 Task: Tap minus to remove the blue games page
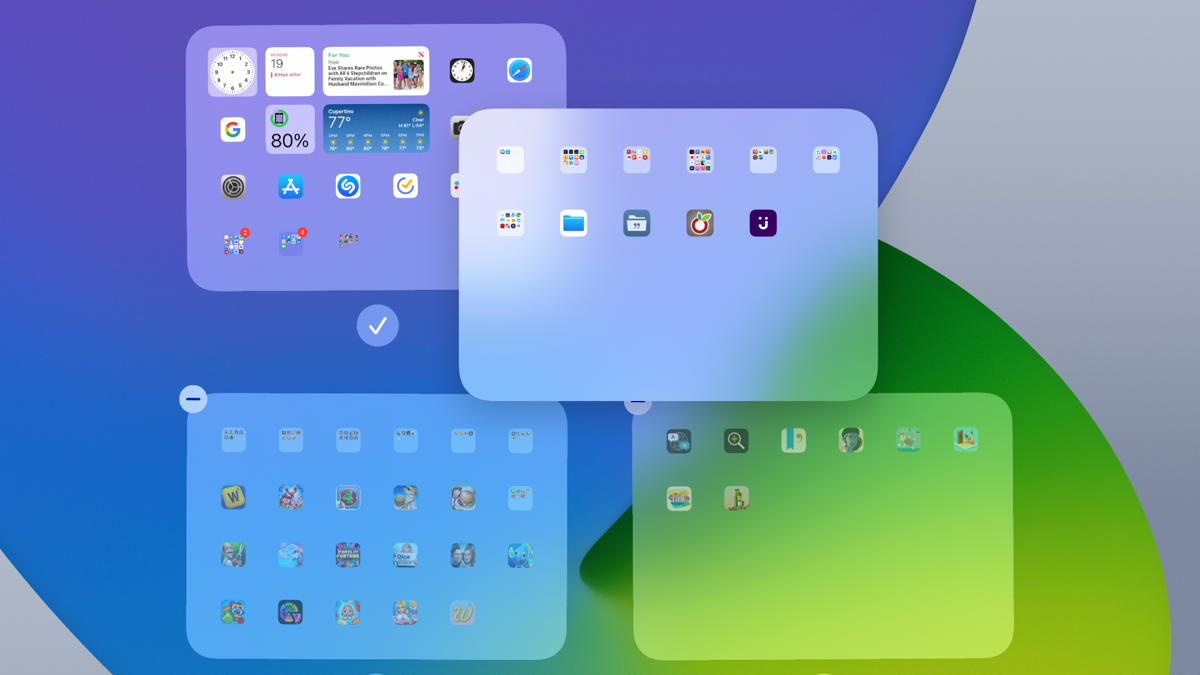[x=193, y=398]
